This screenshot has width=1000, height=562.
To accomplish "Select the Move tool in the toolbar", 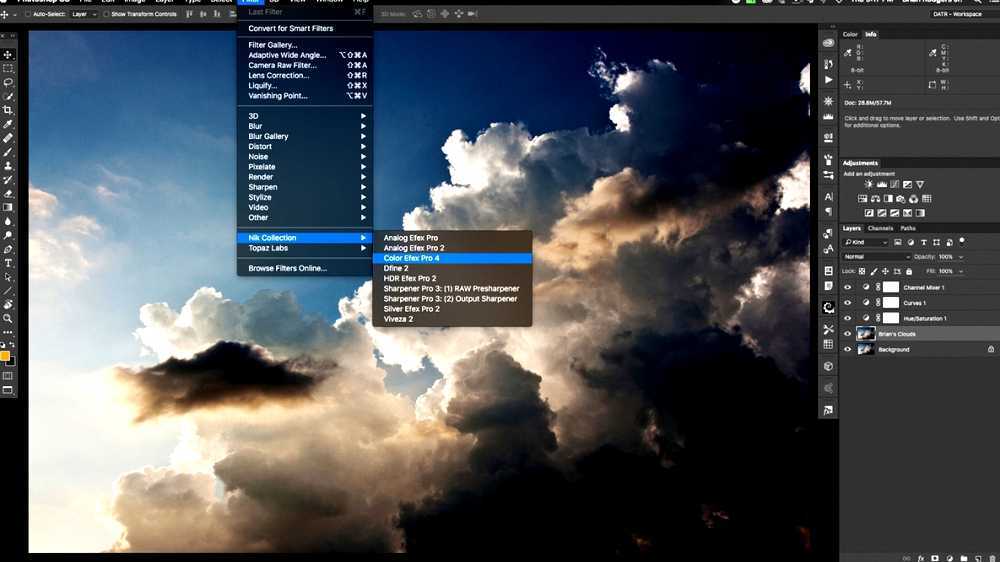I will click(x=8, y=54).
